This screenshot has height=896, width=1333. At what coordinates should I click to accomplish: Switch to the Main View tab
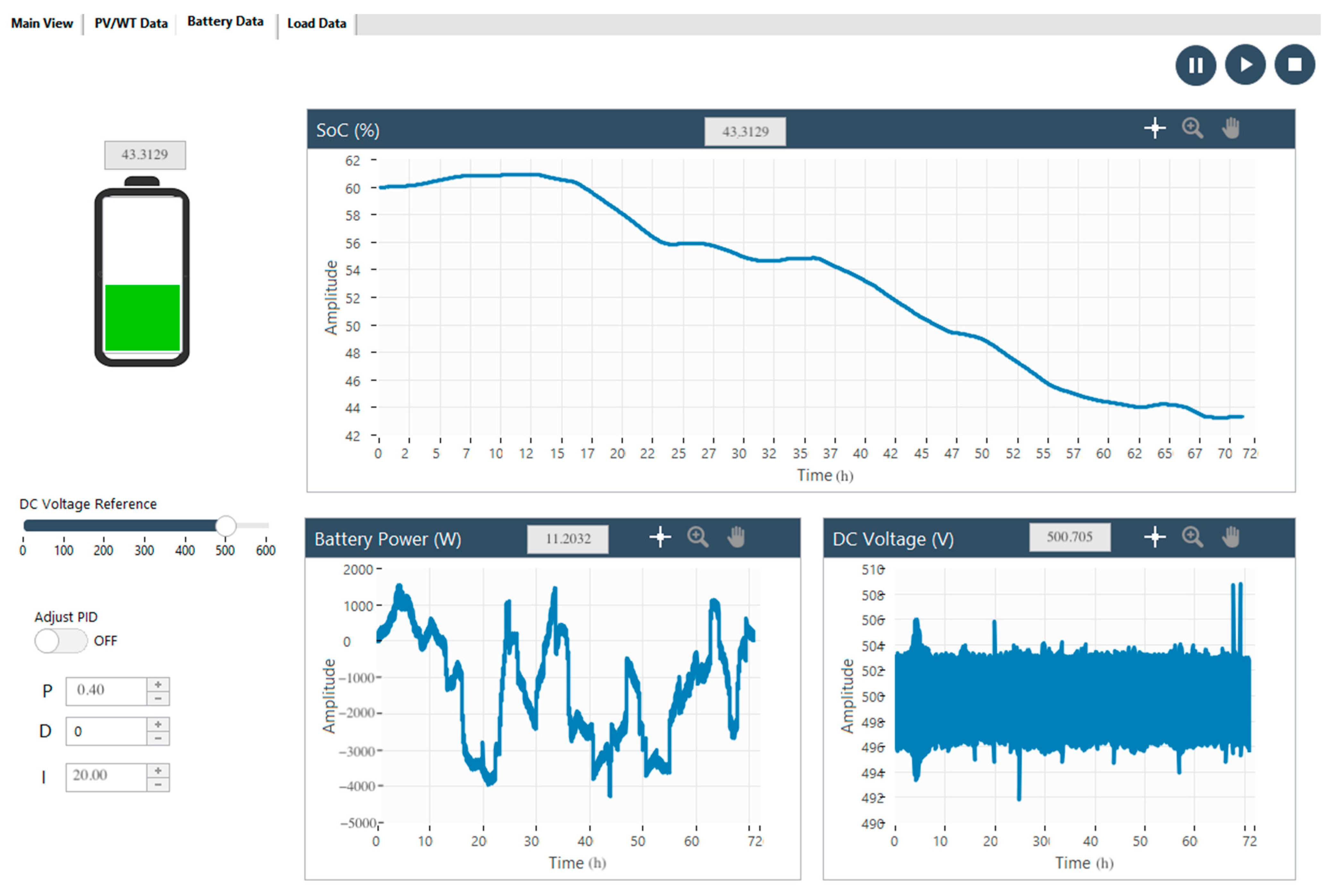point(42,23)
